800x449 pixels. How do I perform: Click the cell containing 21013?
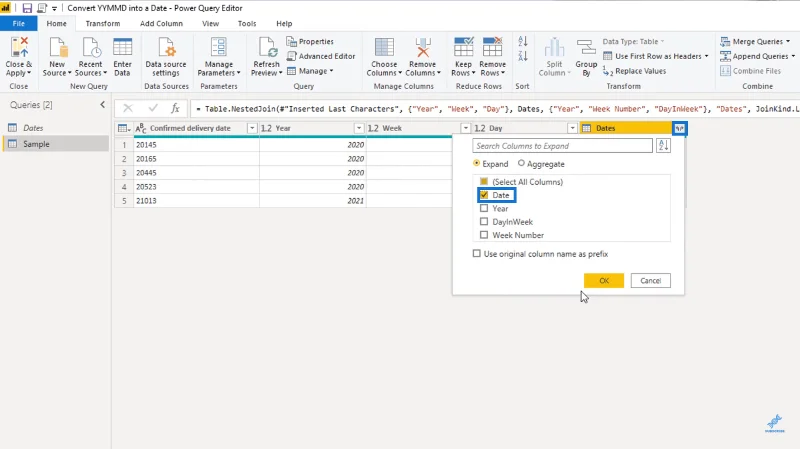point(196,201)
